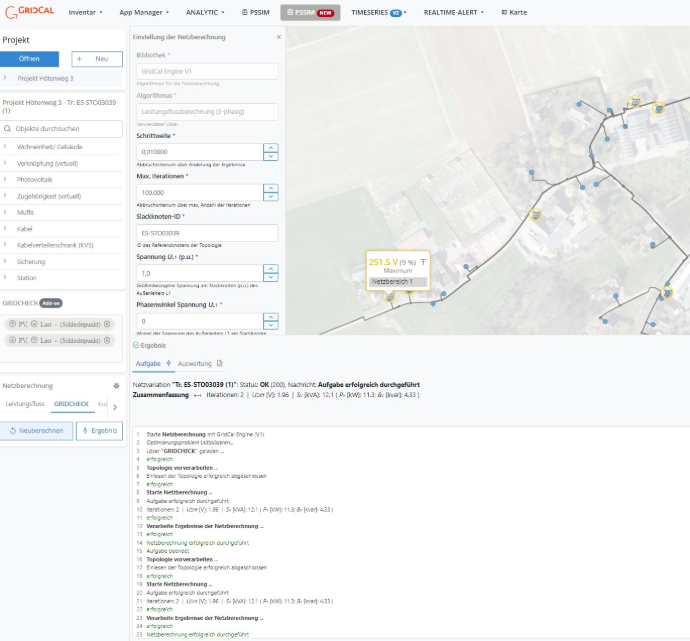
Task: Click the filter icon on voltage tooltip
Action: point(422,261)
